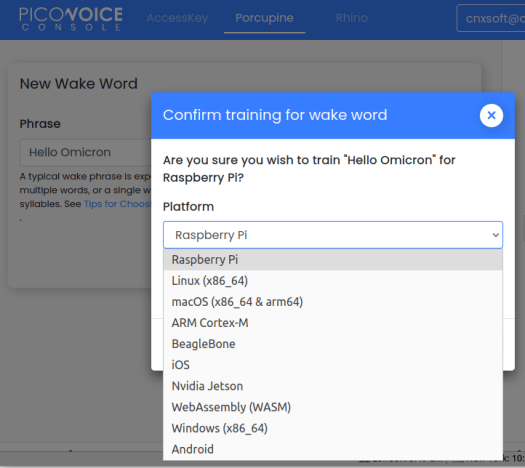The height and width of the screenshot is (468, 525).
Task: Open the cnxsoft account button
Action: point(490,18)
